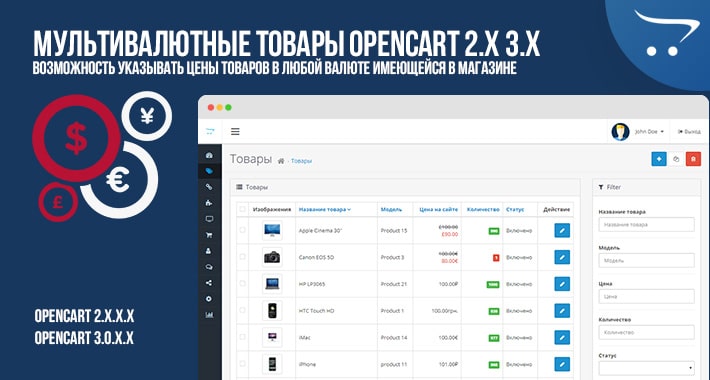Click the HTC Touch HD thumbnail
The image size is (710, 380).
click(x=272, y=311)
